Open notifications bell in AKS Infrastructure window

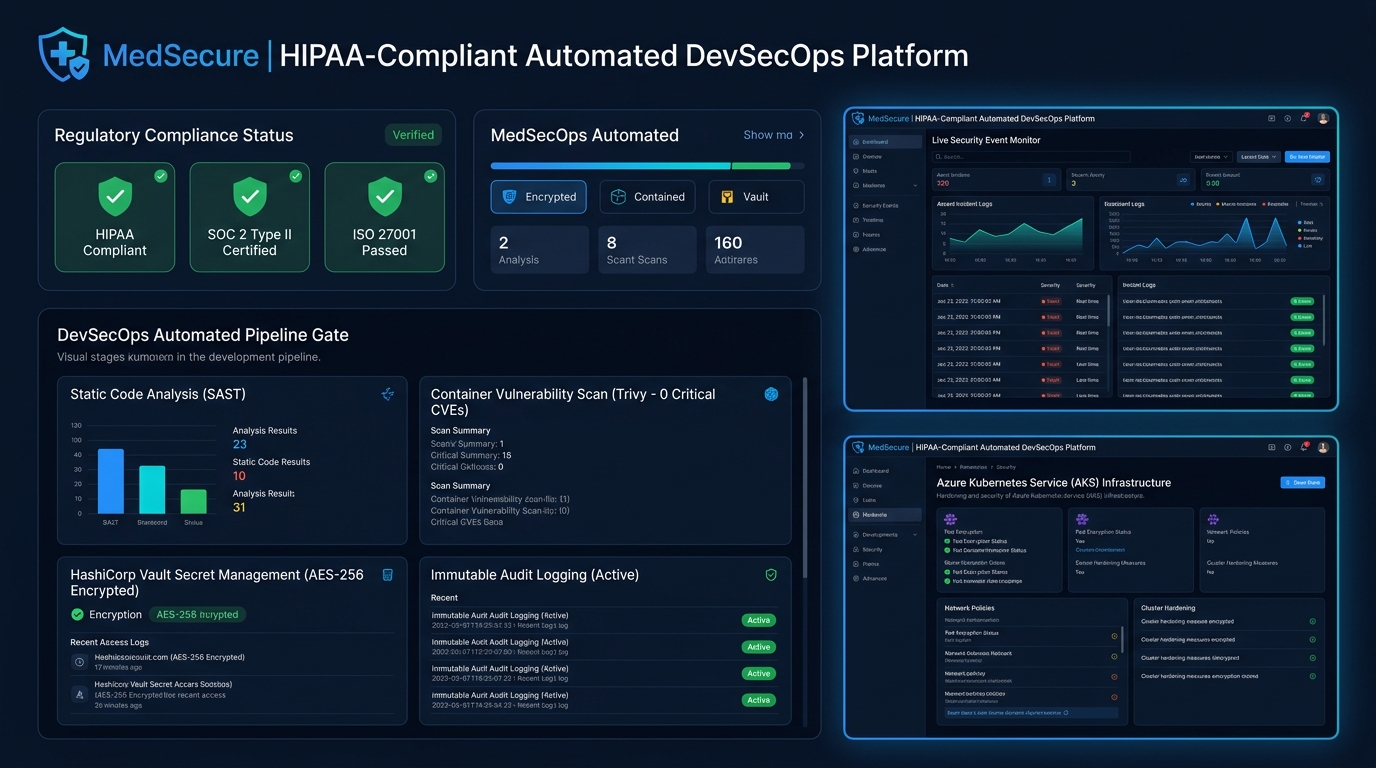tap(1304, 447)
